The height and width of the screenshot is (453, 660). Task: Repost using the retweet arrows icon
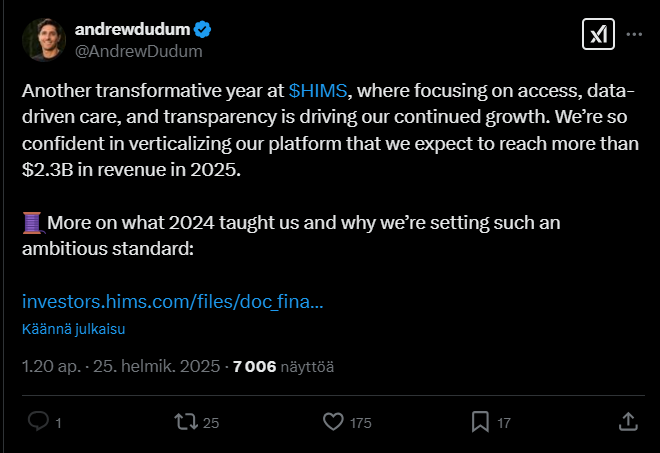point(186,422)
